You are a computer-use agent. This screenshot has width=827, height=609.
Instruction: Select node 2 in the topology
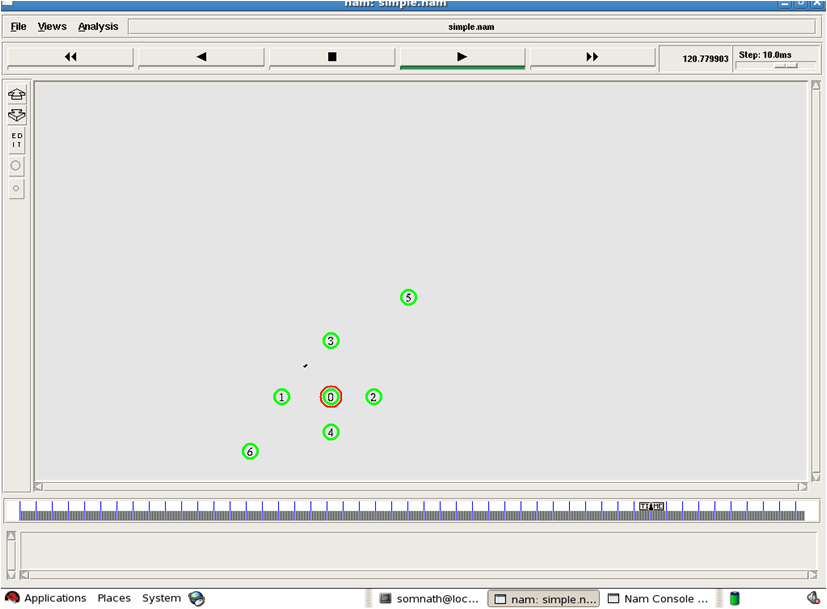pyautogui.click(x=373, y=397)
